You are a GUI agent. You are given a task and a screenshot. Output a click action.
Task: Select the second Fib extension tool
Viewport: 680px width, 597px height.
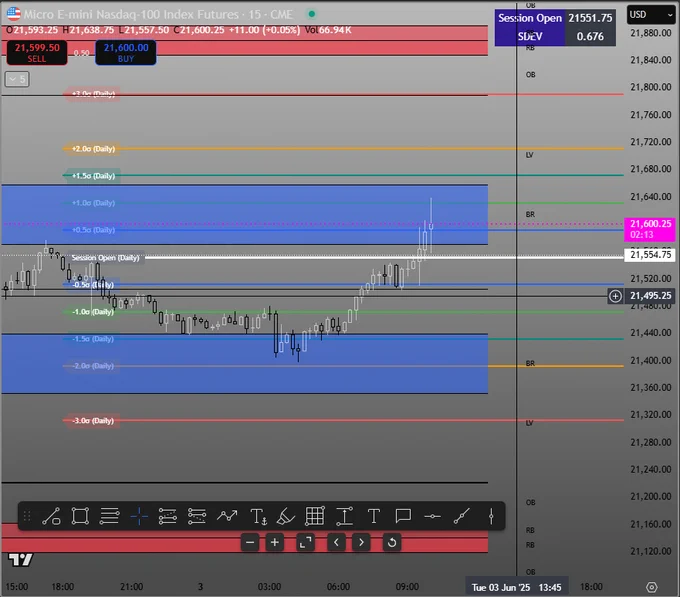[197, 516]
